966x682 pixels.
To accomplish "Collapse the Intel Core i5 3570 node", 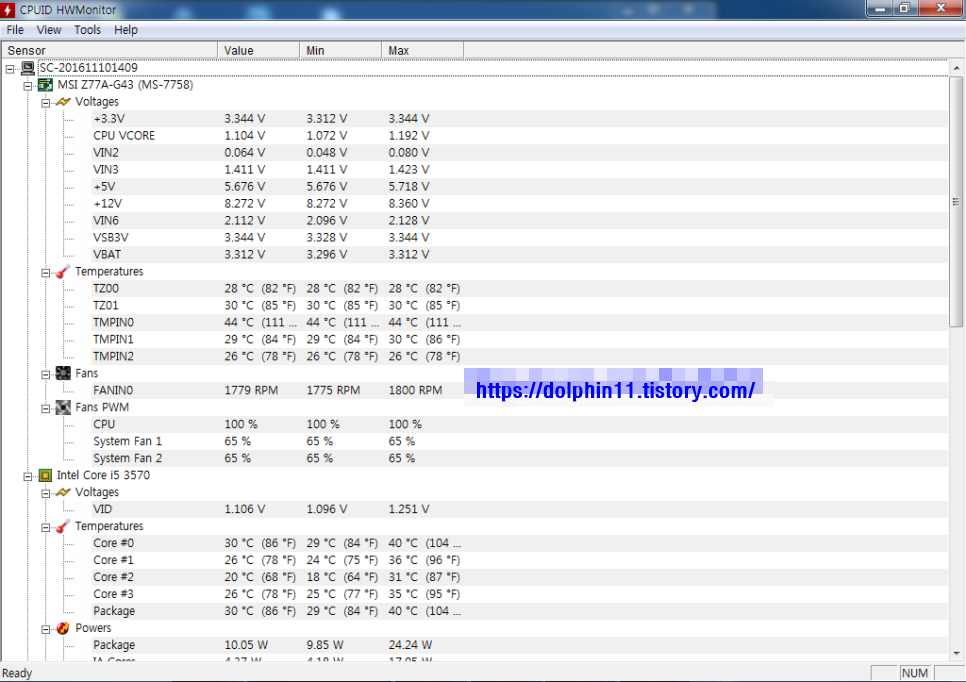I will point(28,476).
